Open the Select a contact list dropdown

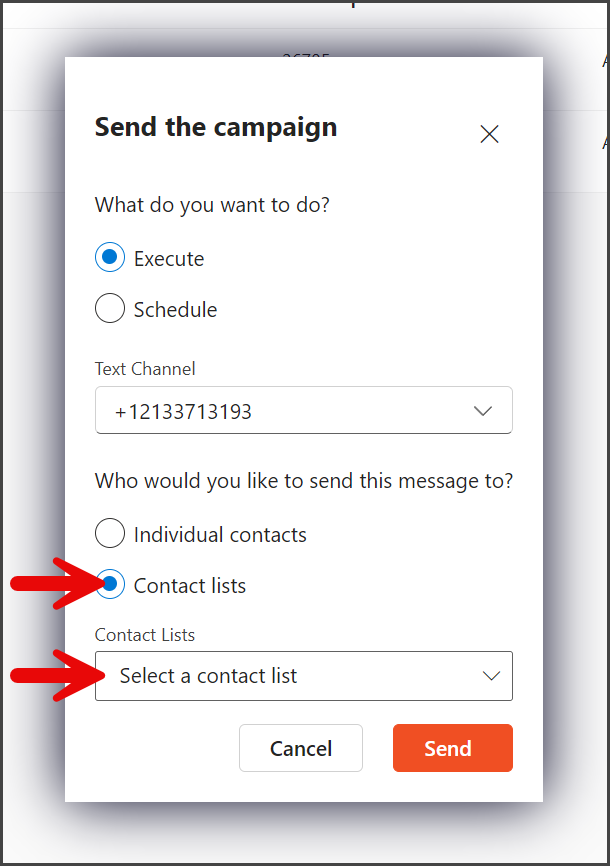304,676
